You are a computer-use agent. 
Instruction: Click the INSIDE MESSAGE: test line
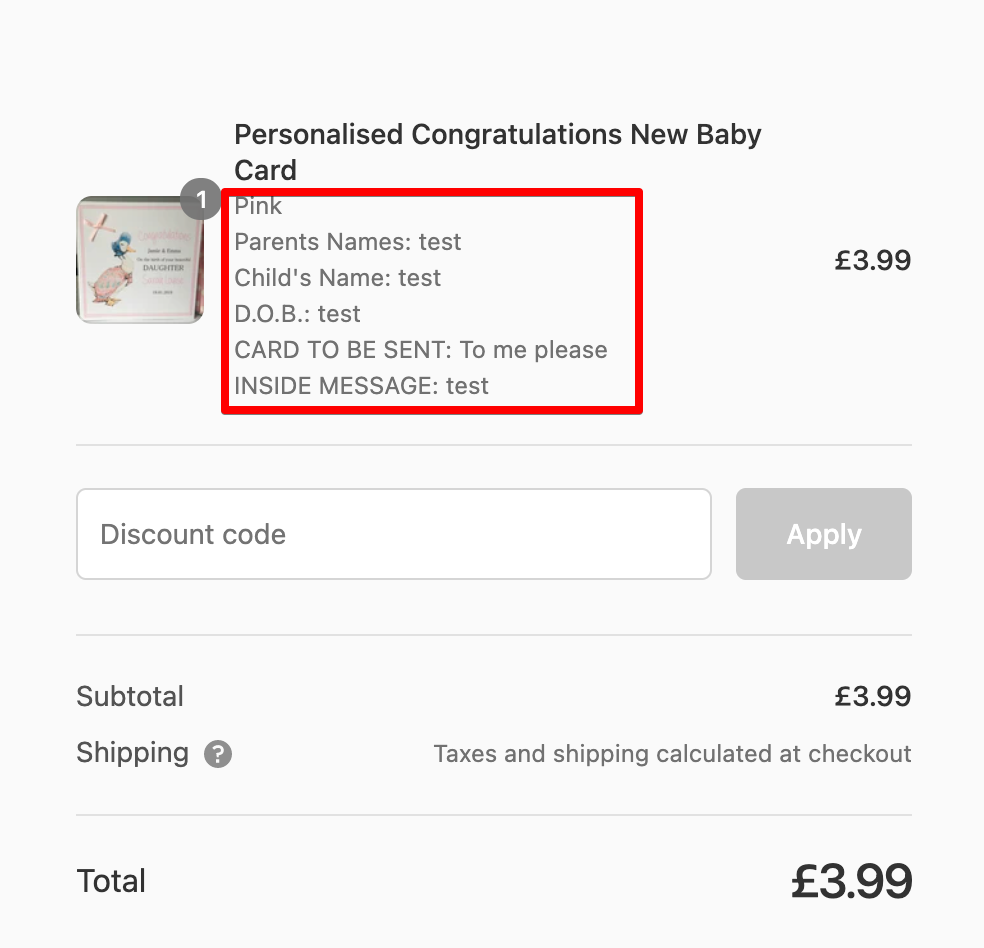(x=361, y=386)
